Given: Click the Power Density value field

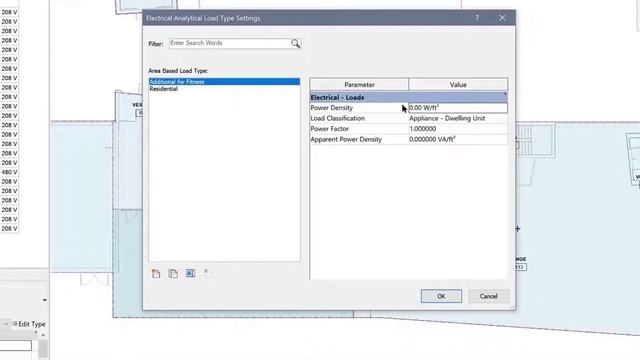Looking at the screenshot, I should point(458,108).
